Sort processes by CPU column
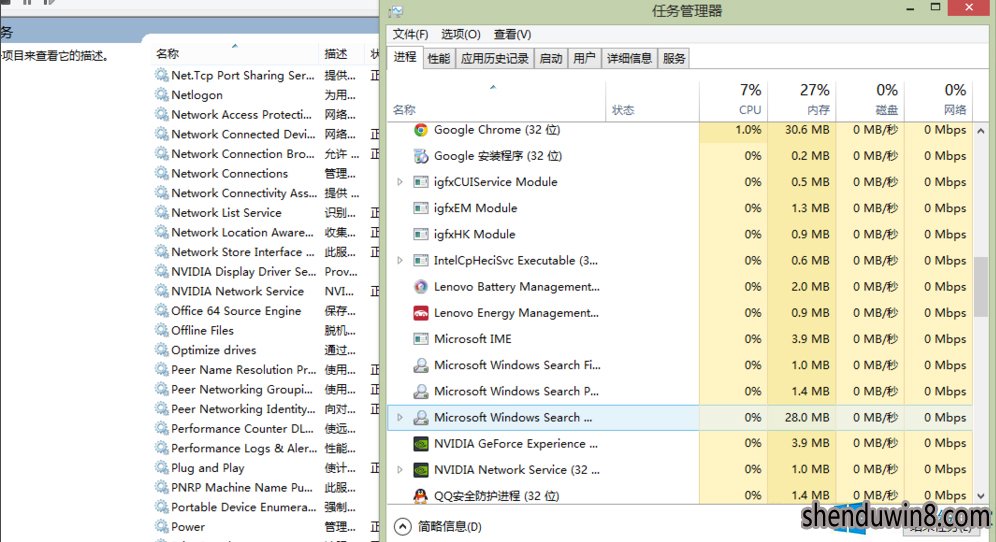Viewport: 996px width, 542px height. pyautogui.click(x=734, y=100)
